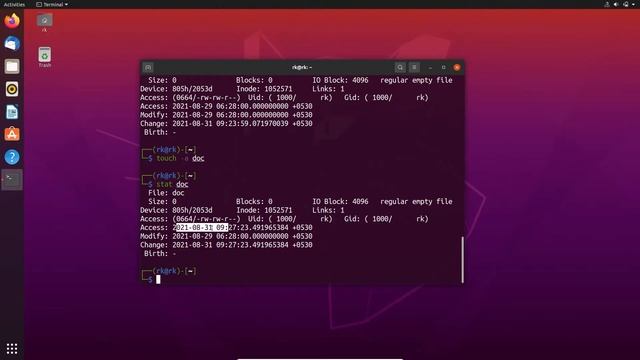Click the new tab button in terminal
This screenshot has width=640, height=360.
[x=148, y=67]
